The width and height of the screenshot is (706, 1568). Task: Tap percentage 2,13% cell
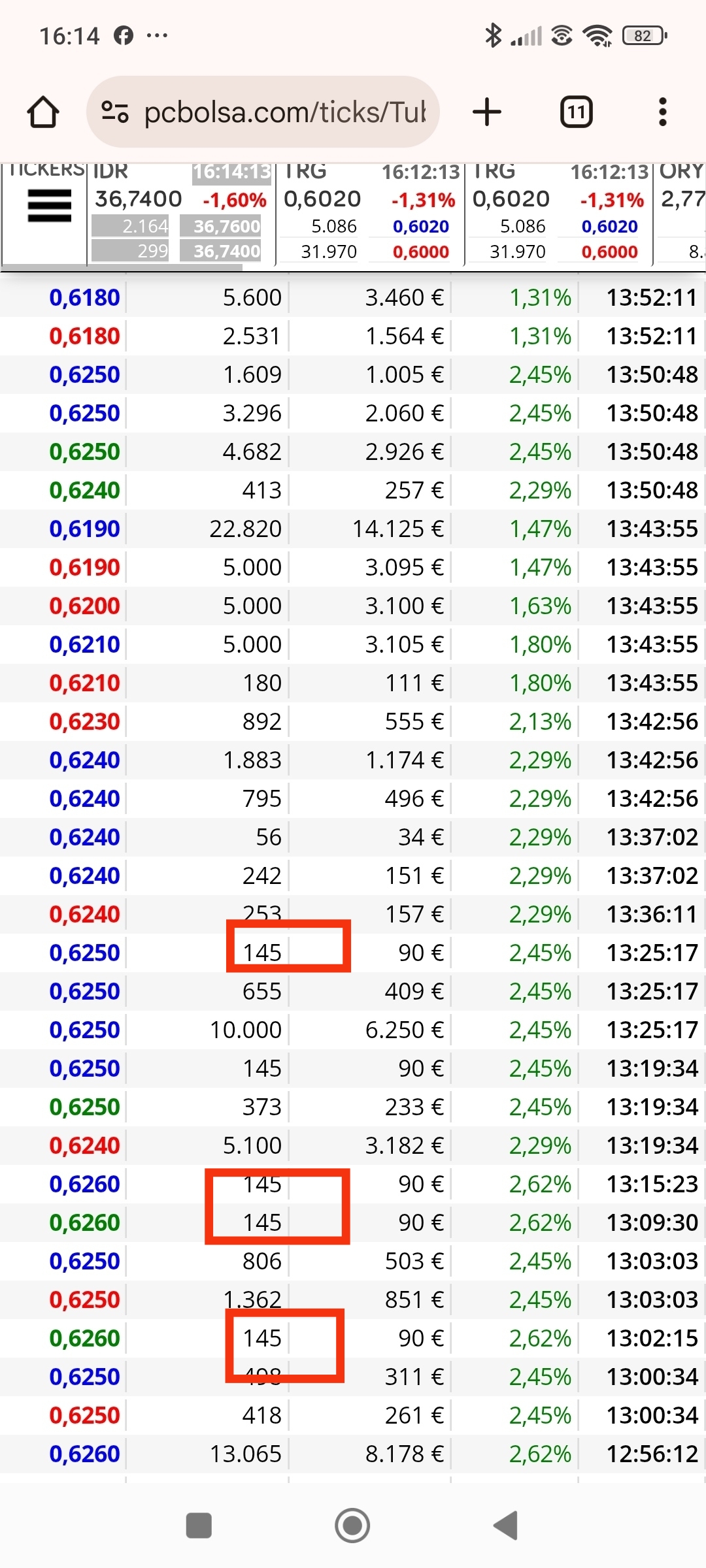(540, 721)
